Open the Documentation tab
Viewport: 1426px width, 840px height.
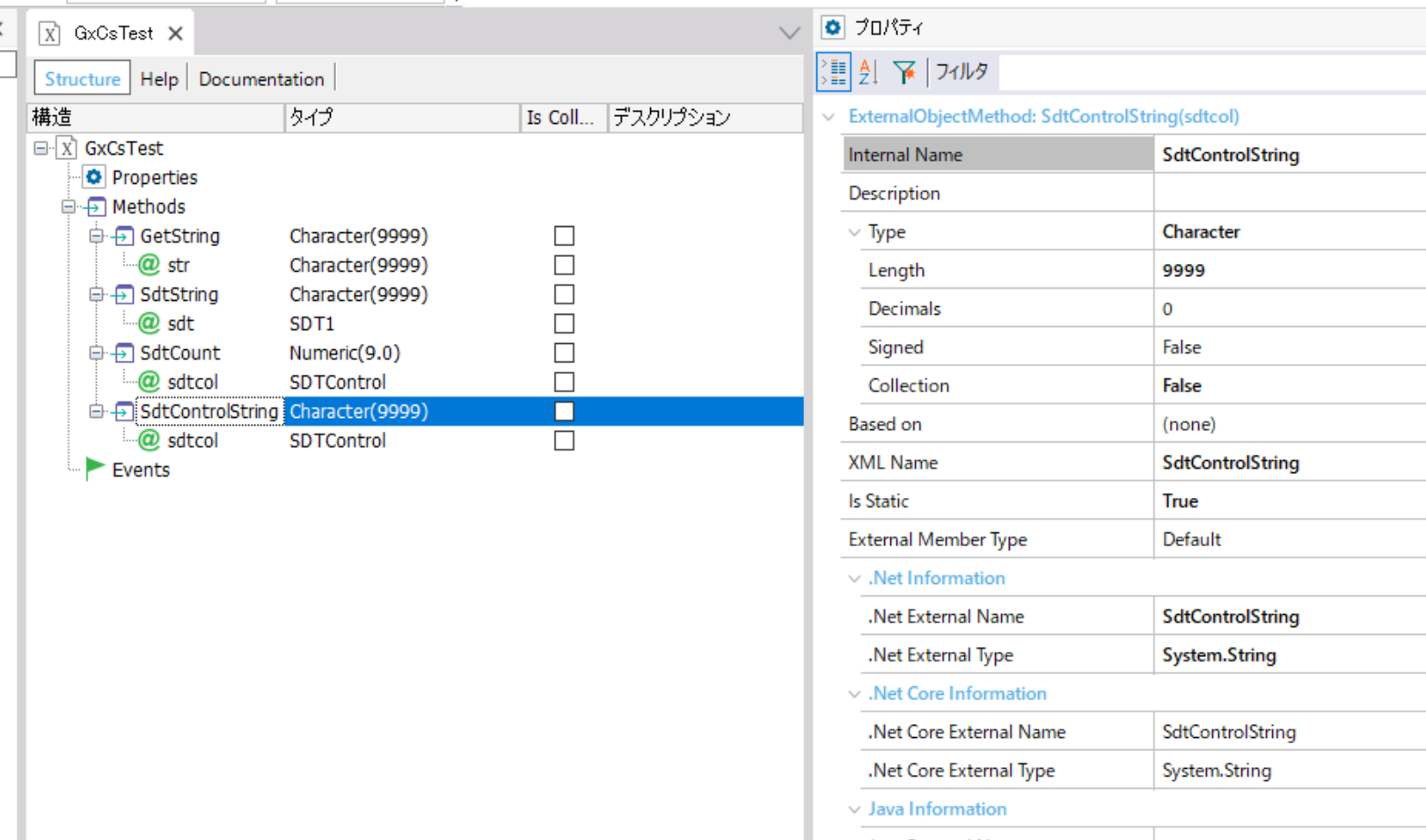(261, 79)
